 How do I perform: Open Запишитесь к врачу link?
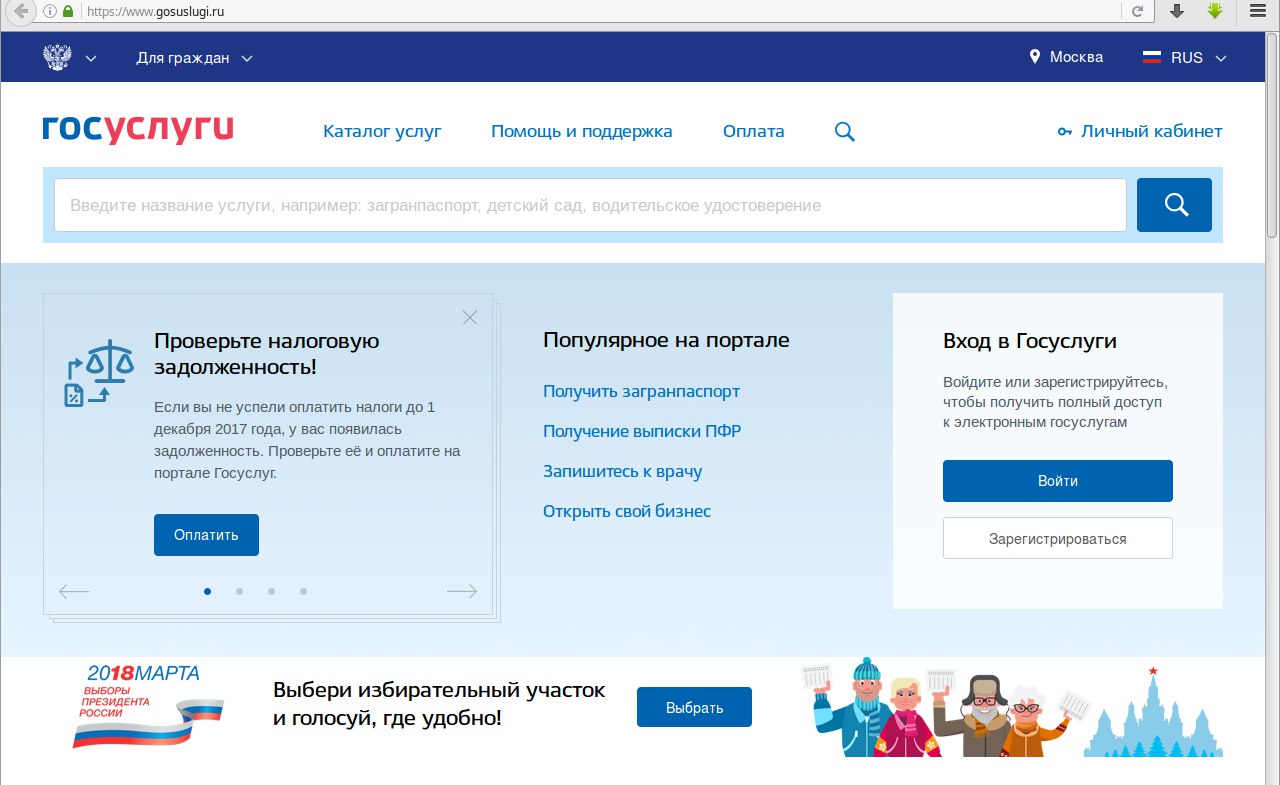[x=623, y=471]
